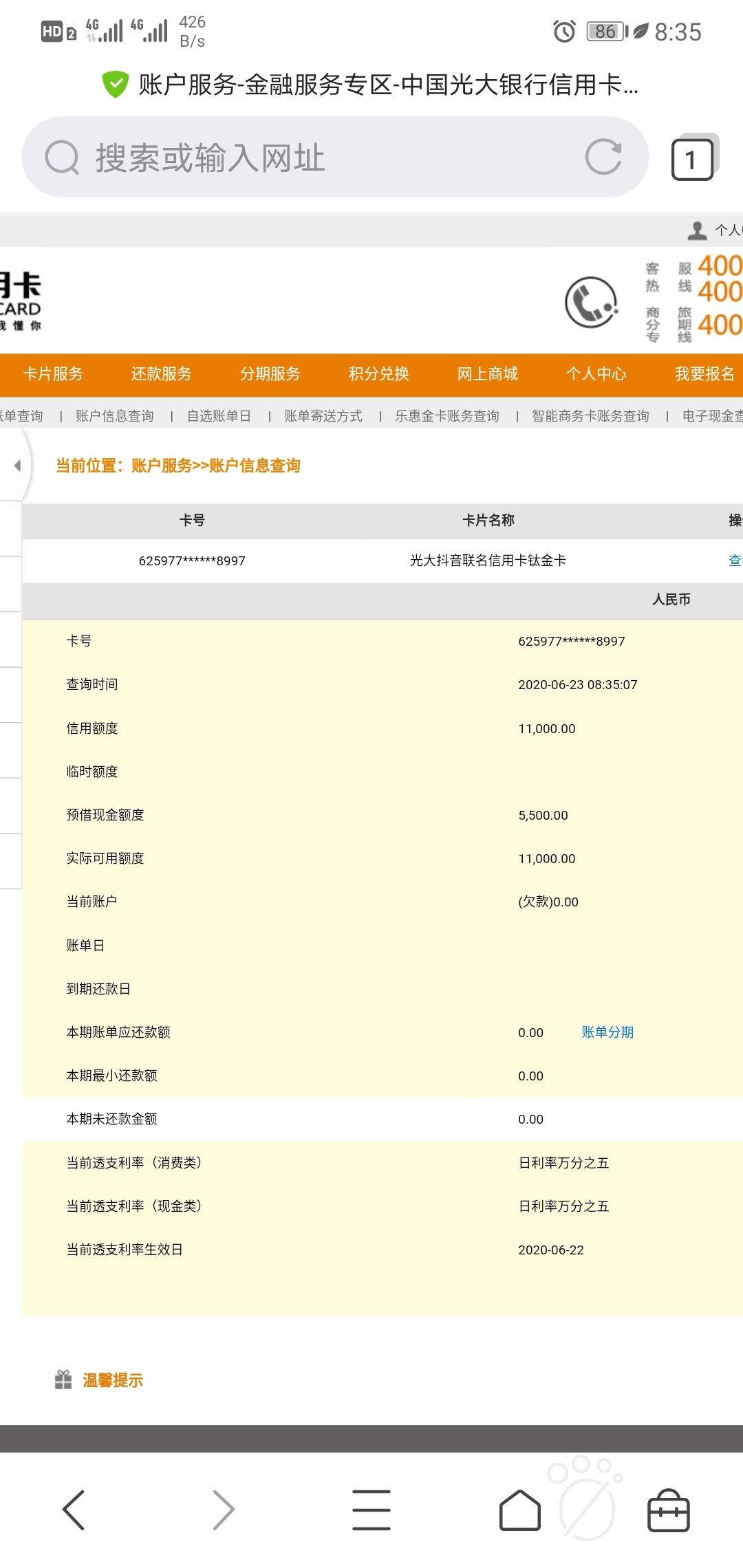The width and height of the screenshot is (743, 1568).
Task: Tap card name 光大抖音联名信用卡钛金卡
Action: click(488, 560)
